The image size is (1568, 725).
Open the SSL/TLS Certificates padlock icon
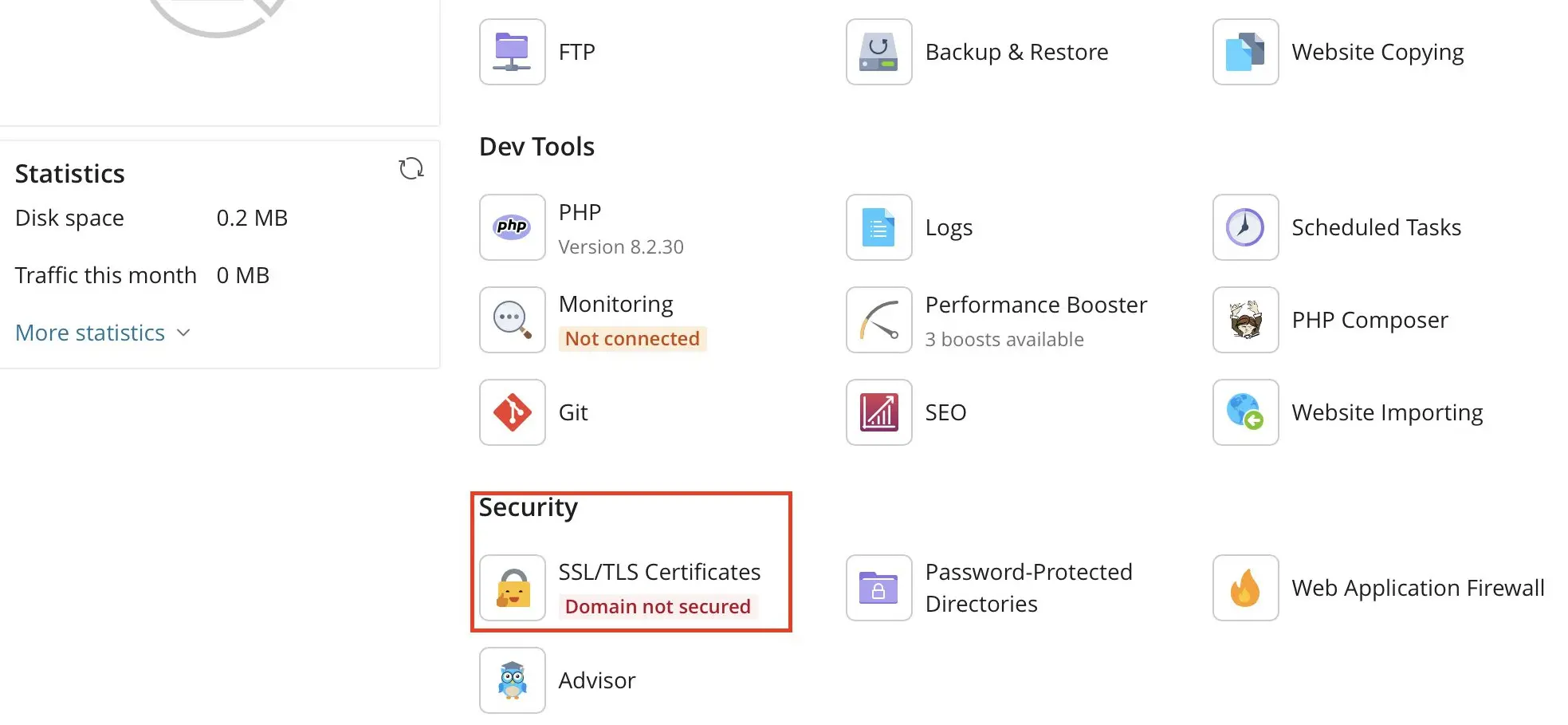(511, 588)
